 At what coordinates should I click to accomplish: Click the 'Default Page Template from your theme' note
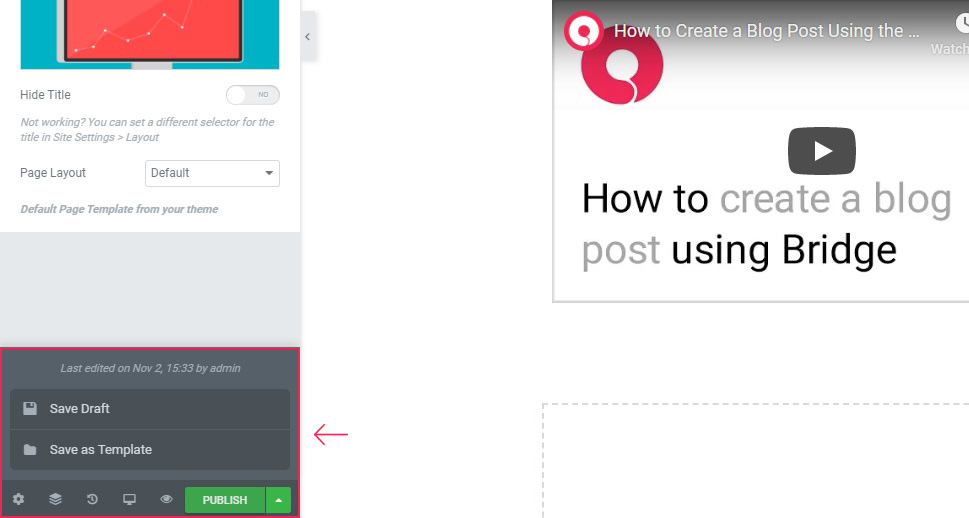point(119,209)
